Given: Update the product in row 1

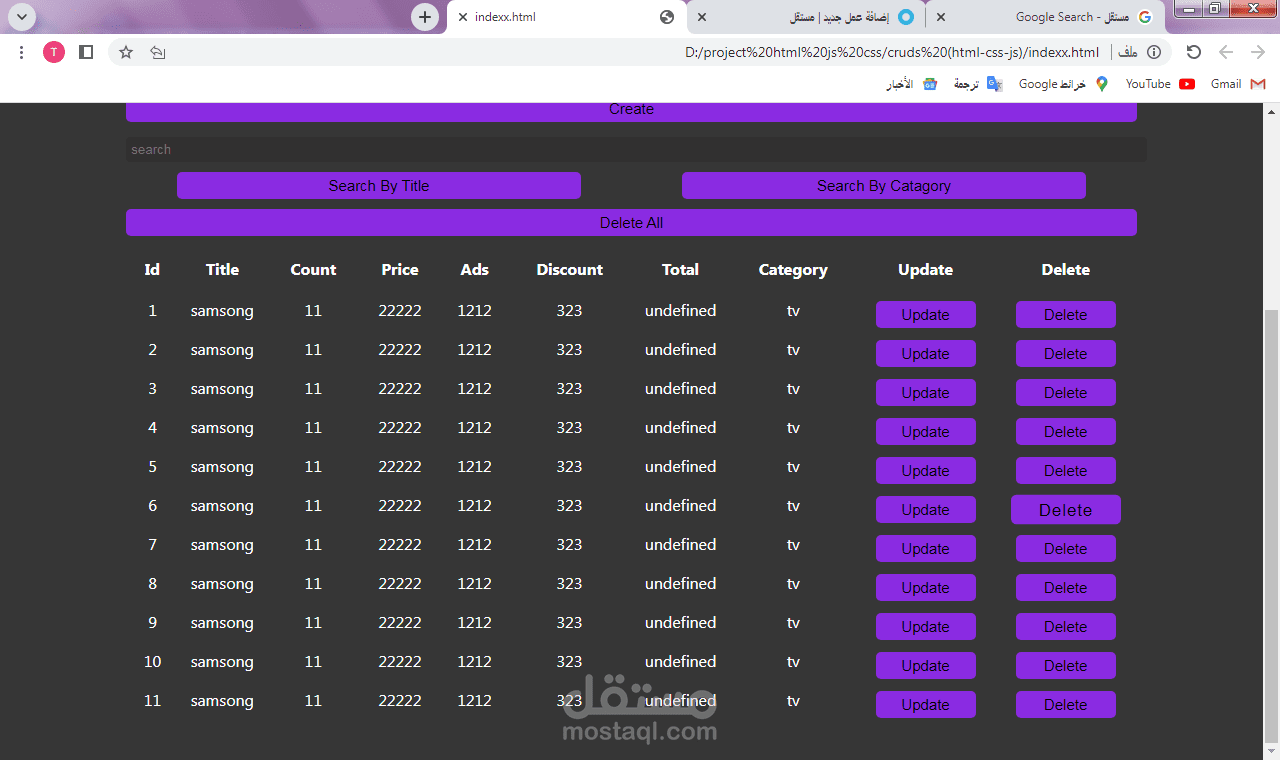Looking at the screenshot, I should pyautogui.click(x=926, y=315).
